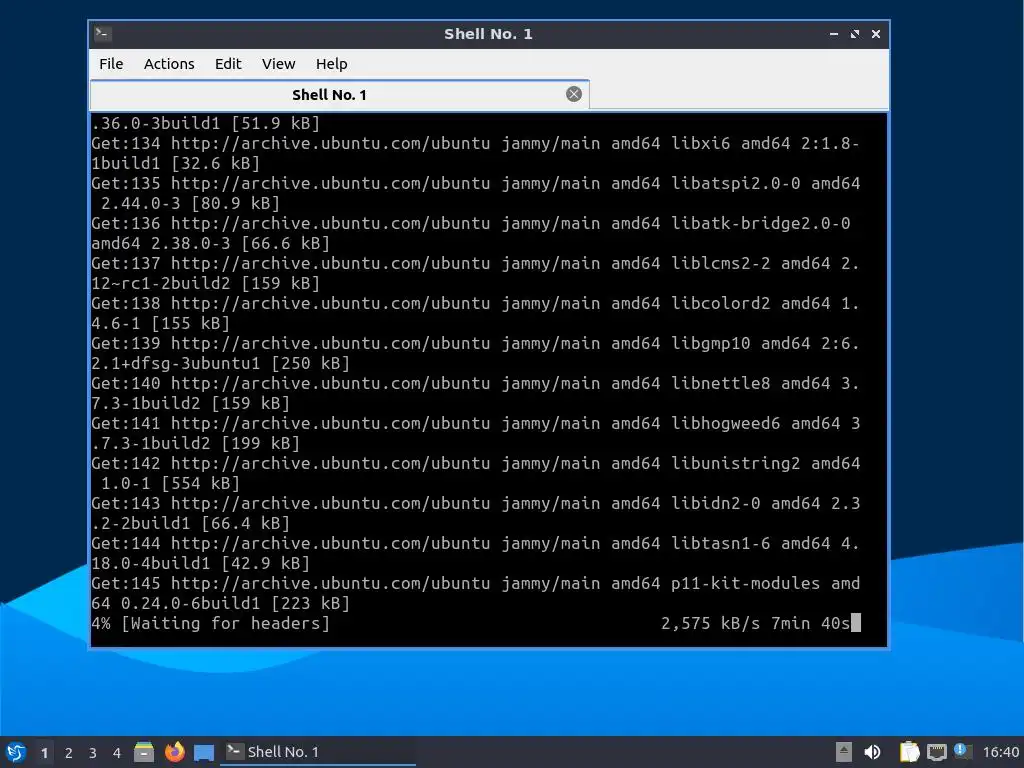
Task: Click the '2.44.0-3 [80.9 kB]' text
Action: pyautogui.click(x=191, y=203)
